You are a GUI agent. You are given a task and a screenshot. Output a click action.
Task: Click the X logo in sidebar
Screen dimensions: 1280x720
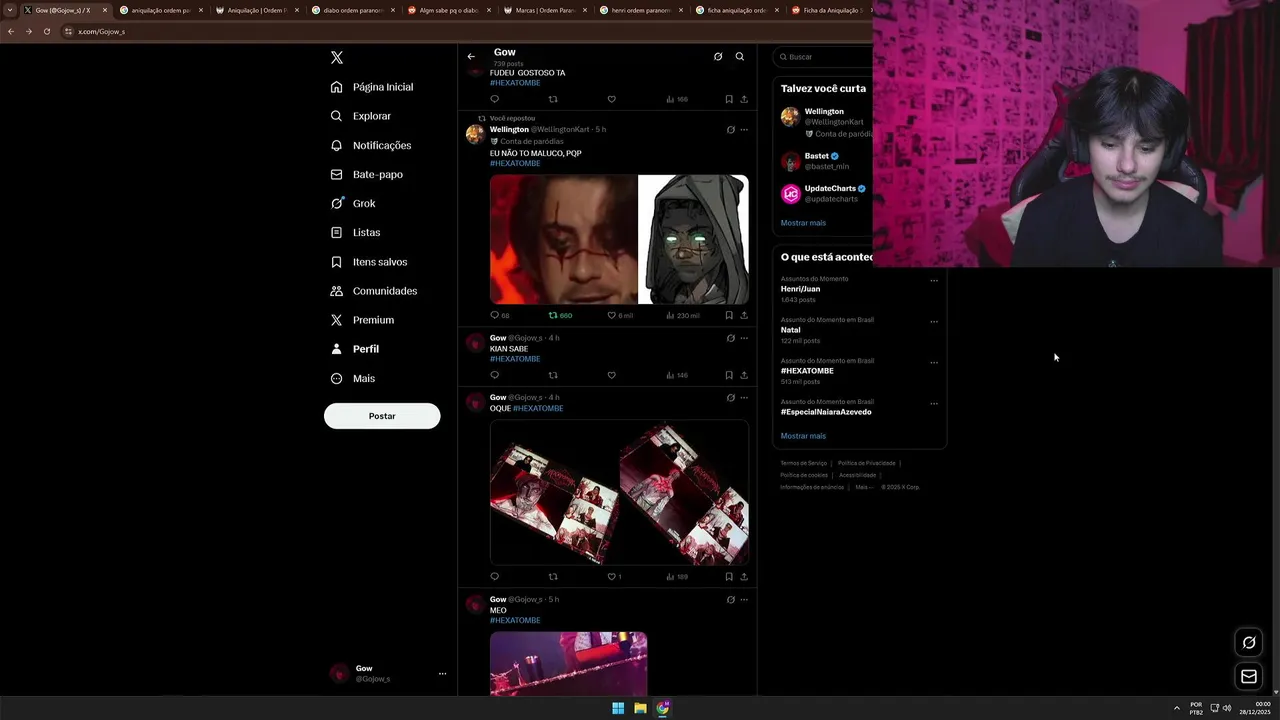click(x=337, y=58)
